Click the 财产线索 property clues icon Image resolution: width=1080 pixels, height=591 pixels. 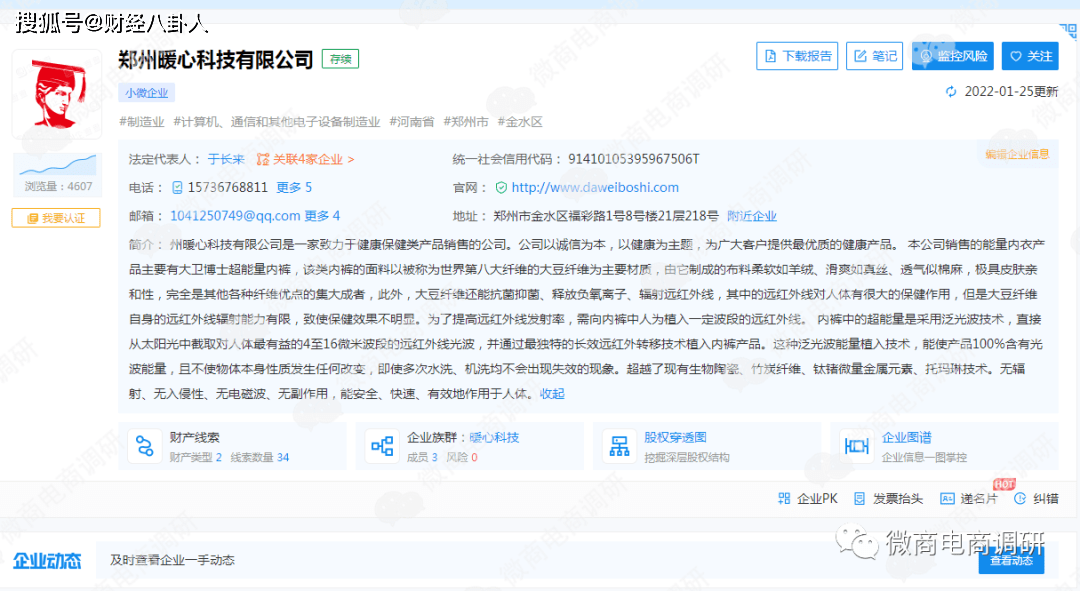145,446
